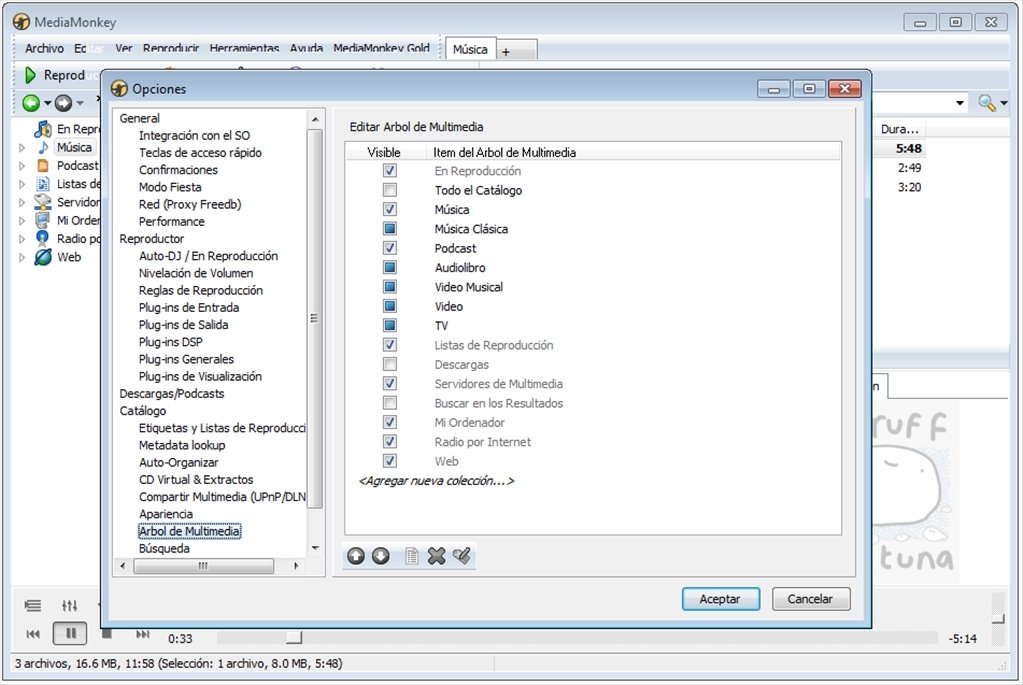The height and width of the screenshot is (685, 1023).
Task: Enable visibility for Todo el Catálogo
Action: point(389,190)
